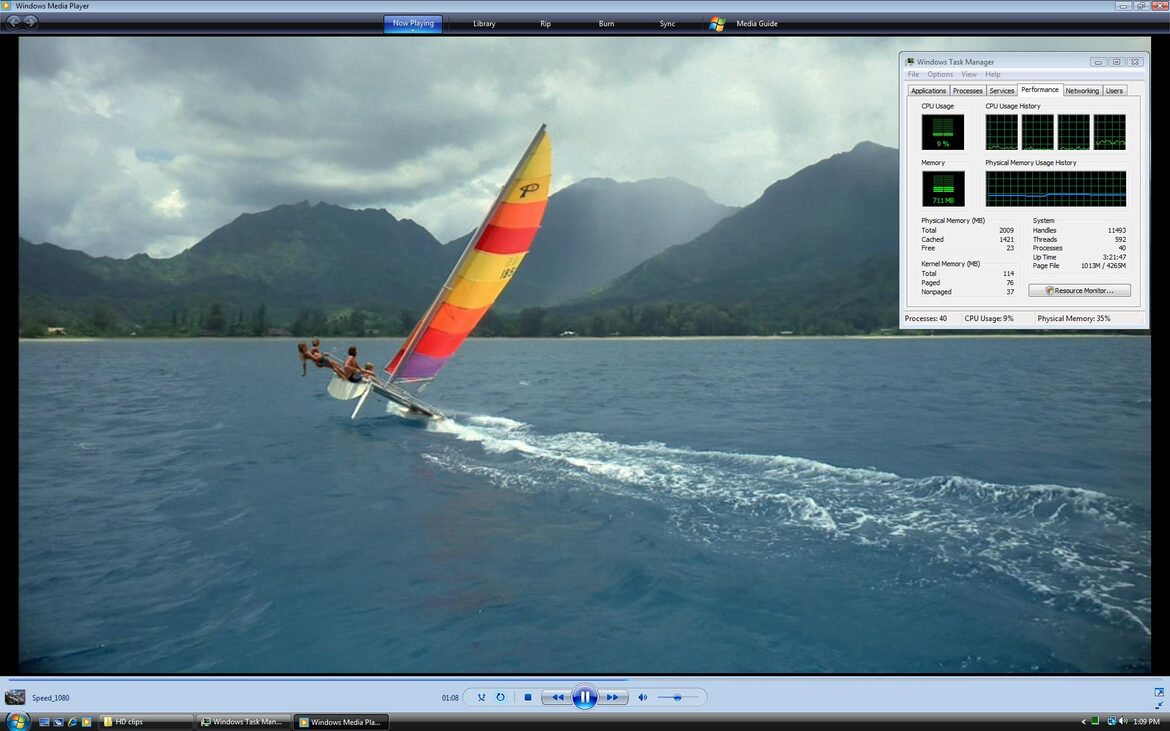The height and width of the screenshot is (731, 1170).
Task: Switch to Task Manager Applications tab
Action: [928, 91]
